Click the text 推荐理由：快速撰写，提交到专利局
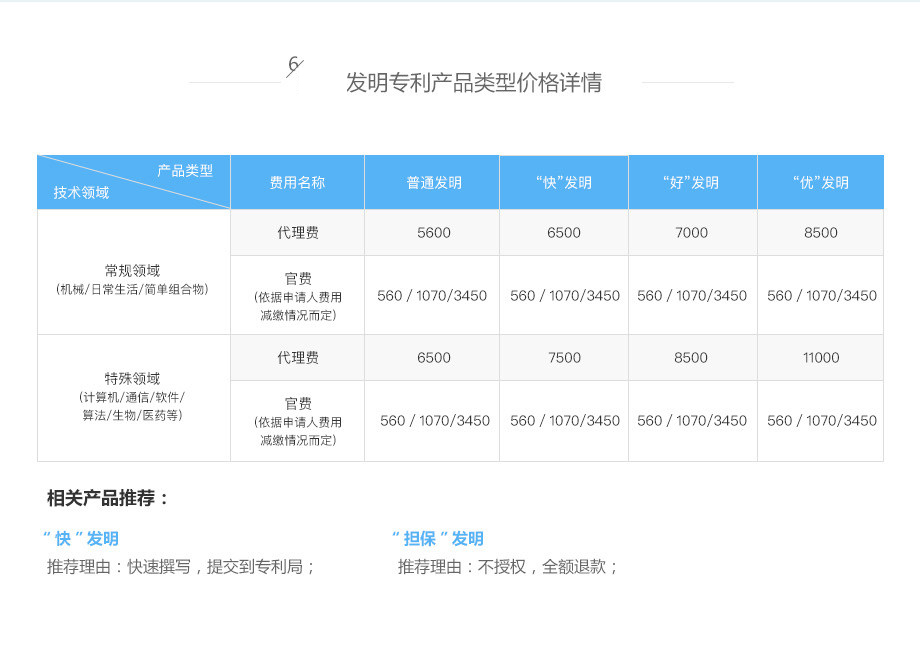 pyautogui.click(x=181, y=567)
